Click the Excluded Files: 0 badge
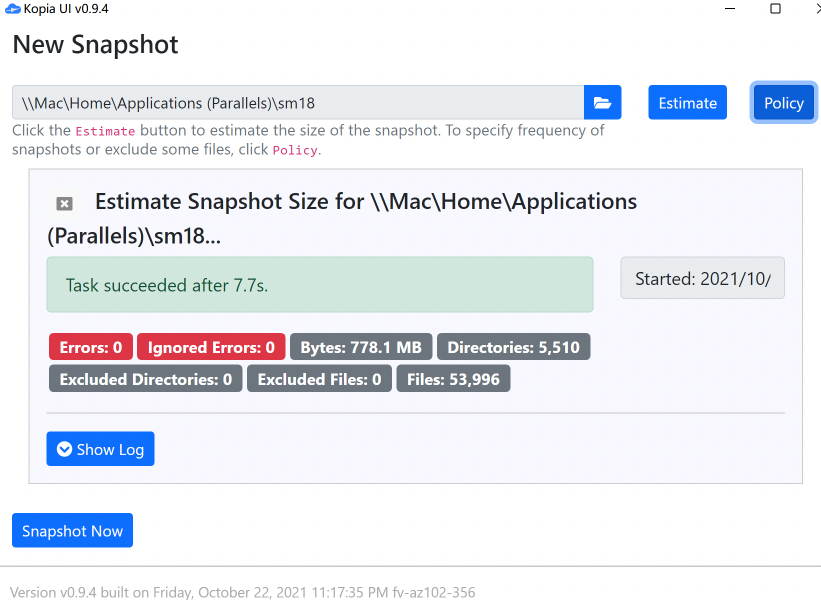821x600 pixels. [x=319, y=379]
